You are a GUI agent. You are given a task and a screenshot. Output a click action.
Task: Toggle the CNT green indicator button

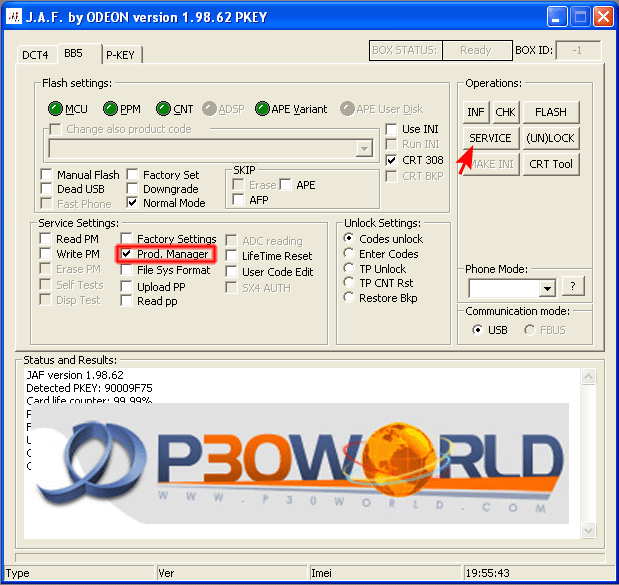tap(163, 109)
